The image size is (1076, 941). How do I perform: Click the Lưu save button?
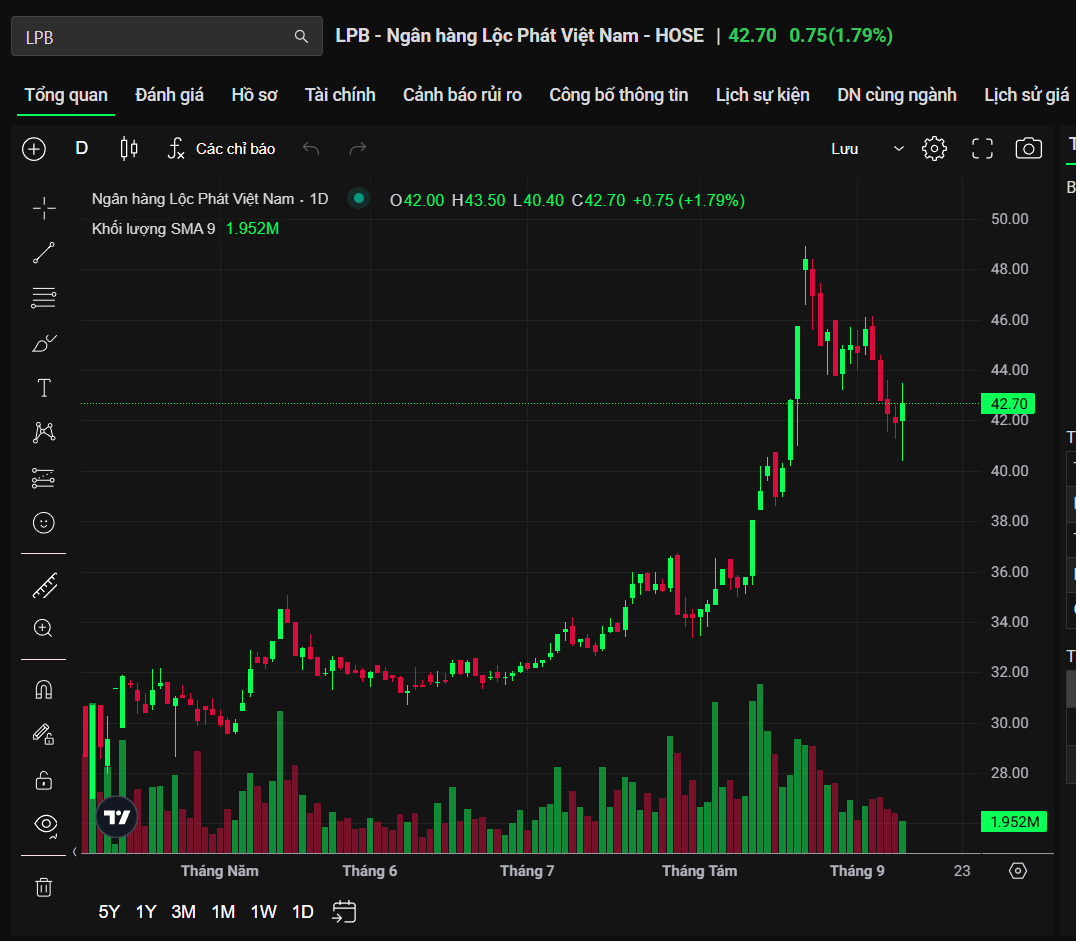pos(844,149)
